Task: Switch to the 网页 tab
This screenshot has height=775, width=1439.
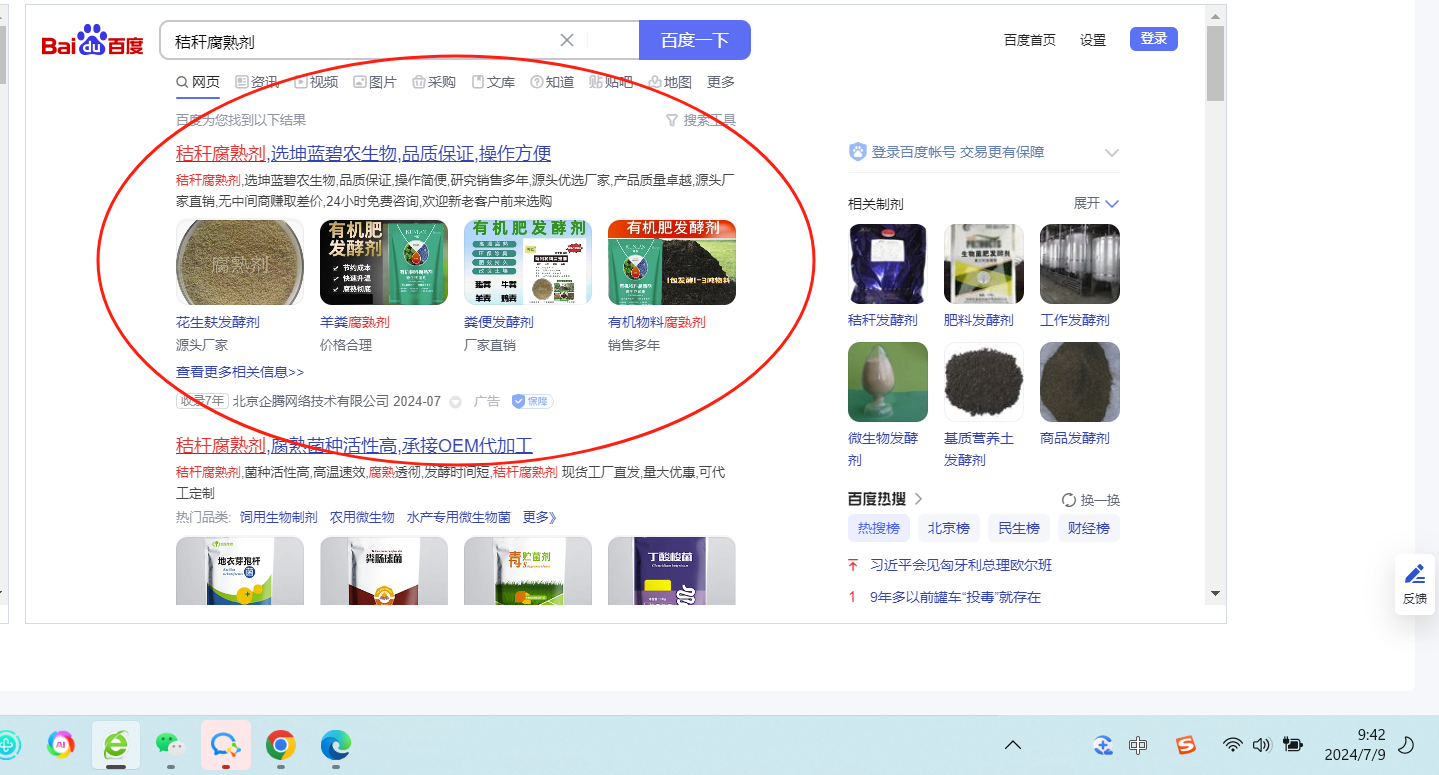Action: click(x=198, y=82)
